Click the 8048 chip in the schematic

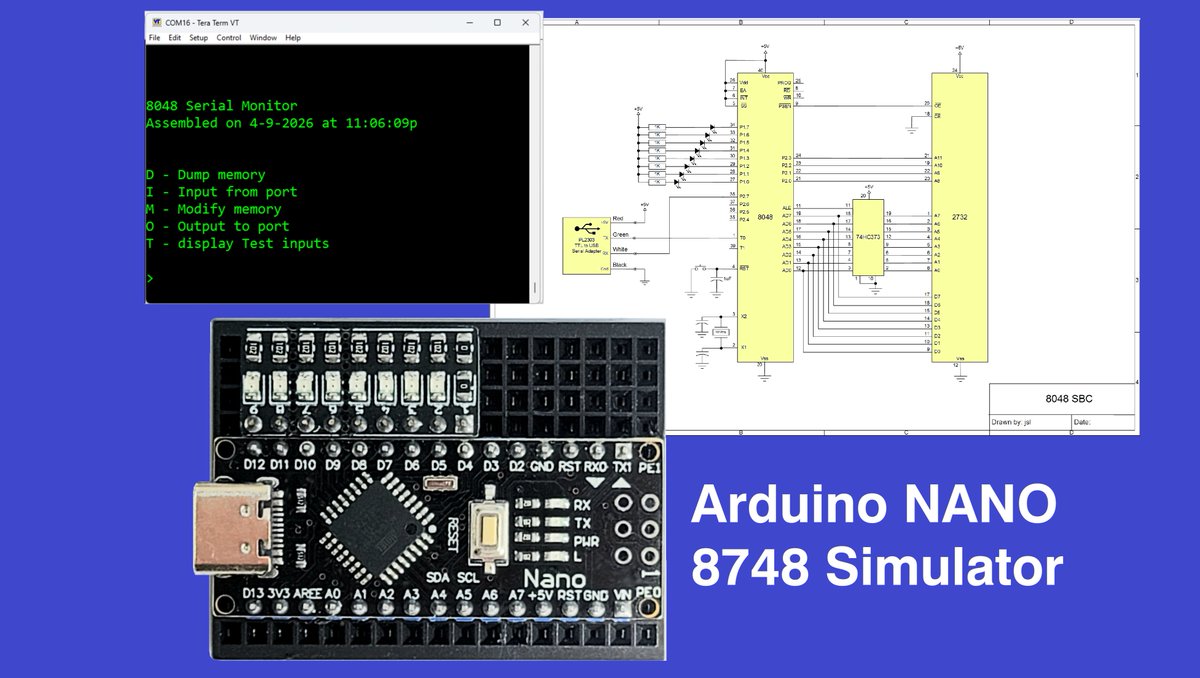pyautogui.click(x=765, y=217)
